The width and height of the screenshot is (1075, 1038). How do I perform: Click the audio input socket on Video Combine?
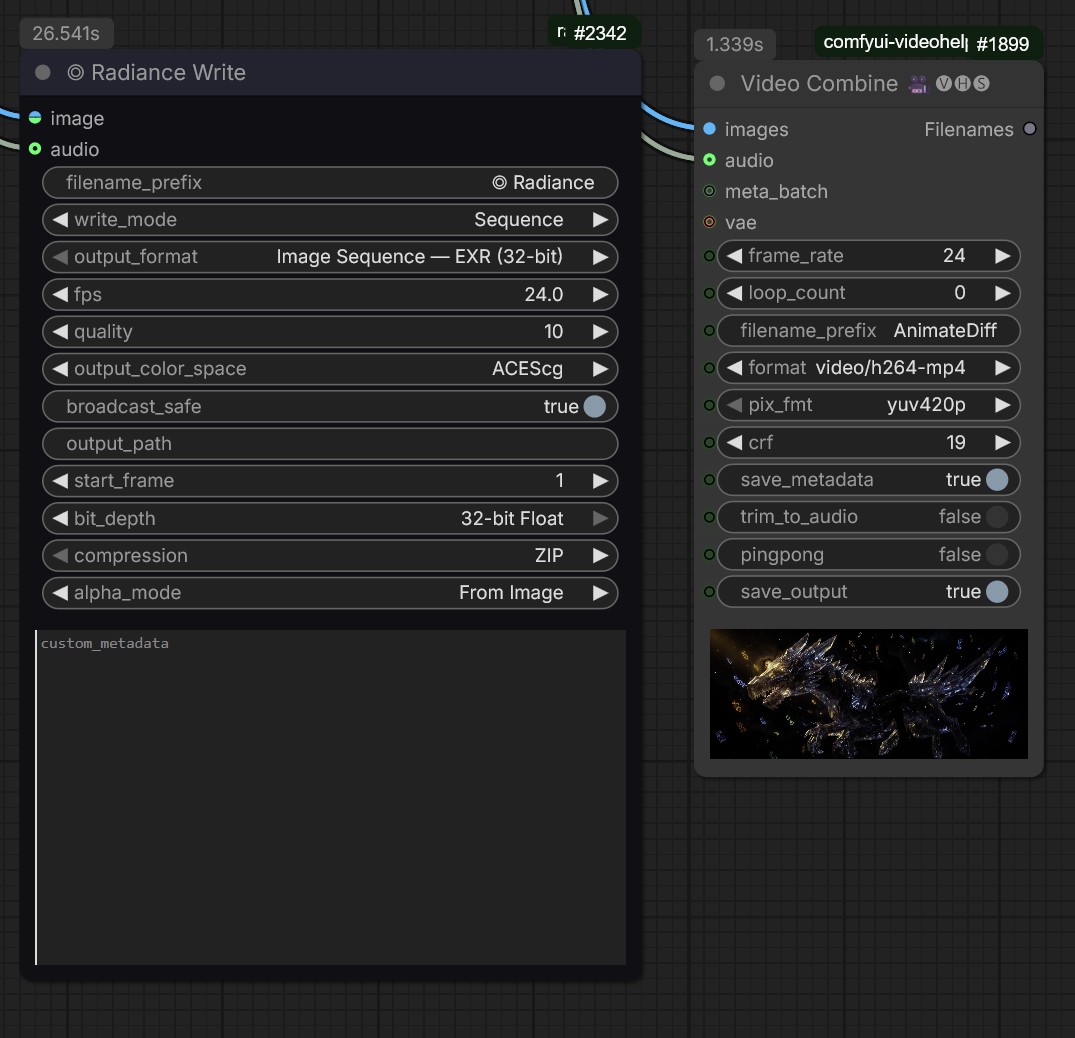[710, 160]
